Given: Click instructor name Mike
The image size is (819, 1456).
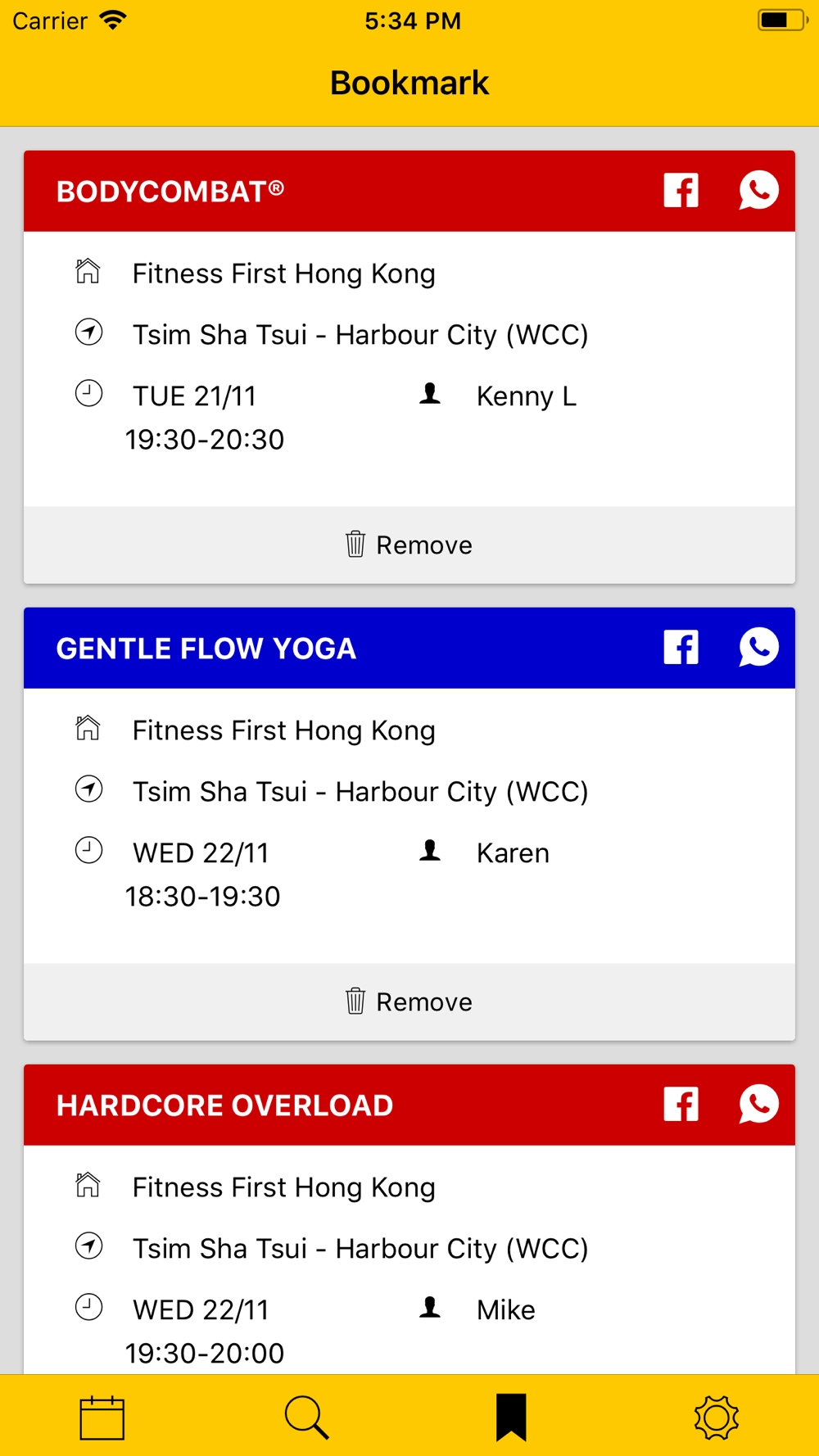Looking at the screenshot, I should click(x=505, y=1310).
